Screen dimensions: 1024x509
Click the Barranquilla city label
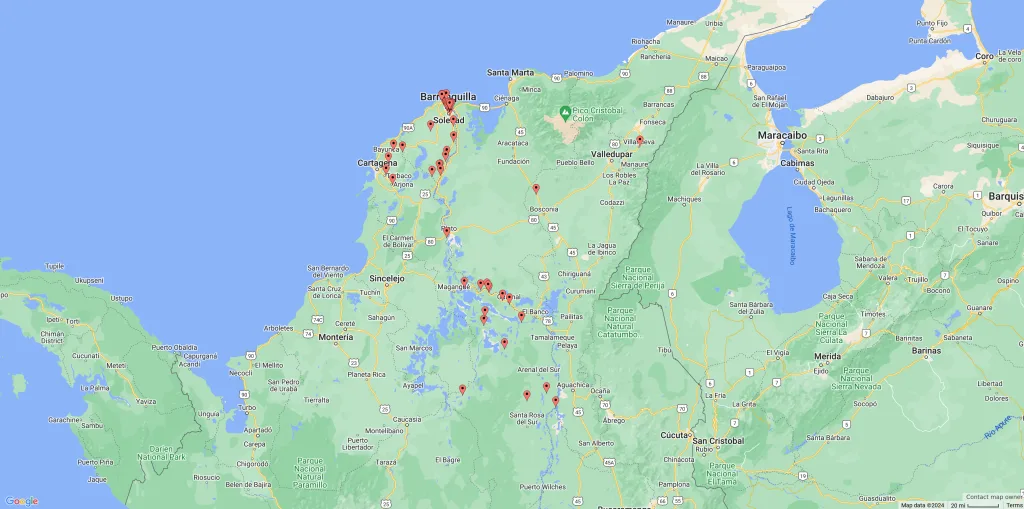448,97
